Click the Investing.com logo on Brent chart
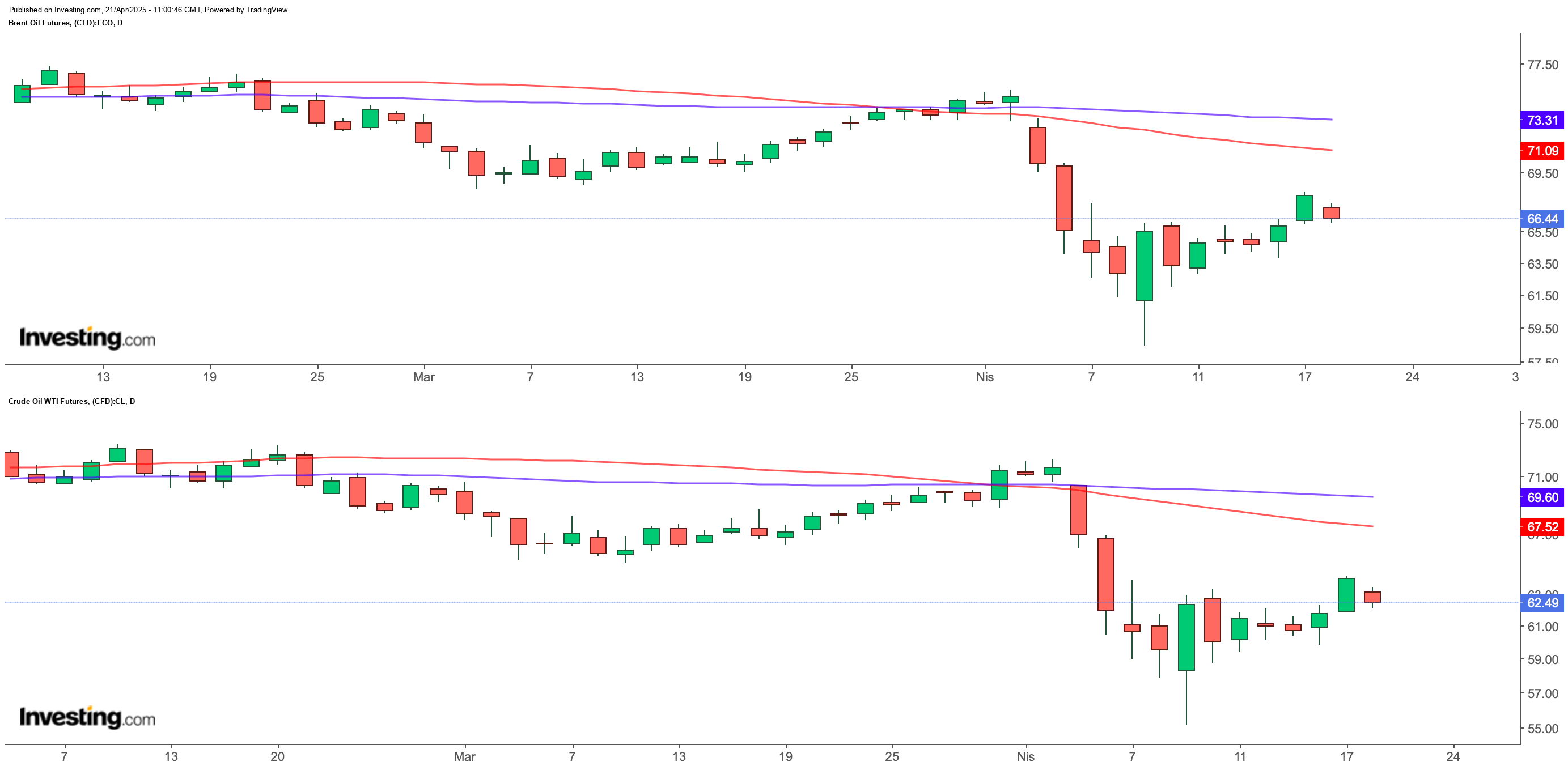The height and width of the screenshot is (766, 1568). (x=87, y=338)
